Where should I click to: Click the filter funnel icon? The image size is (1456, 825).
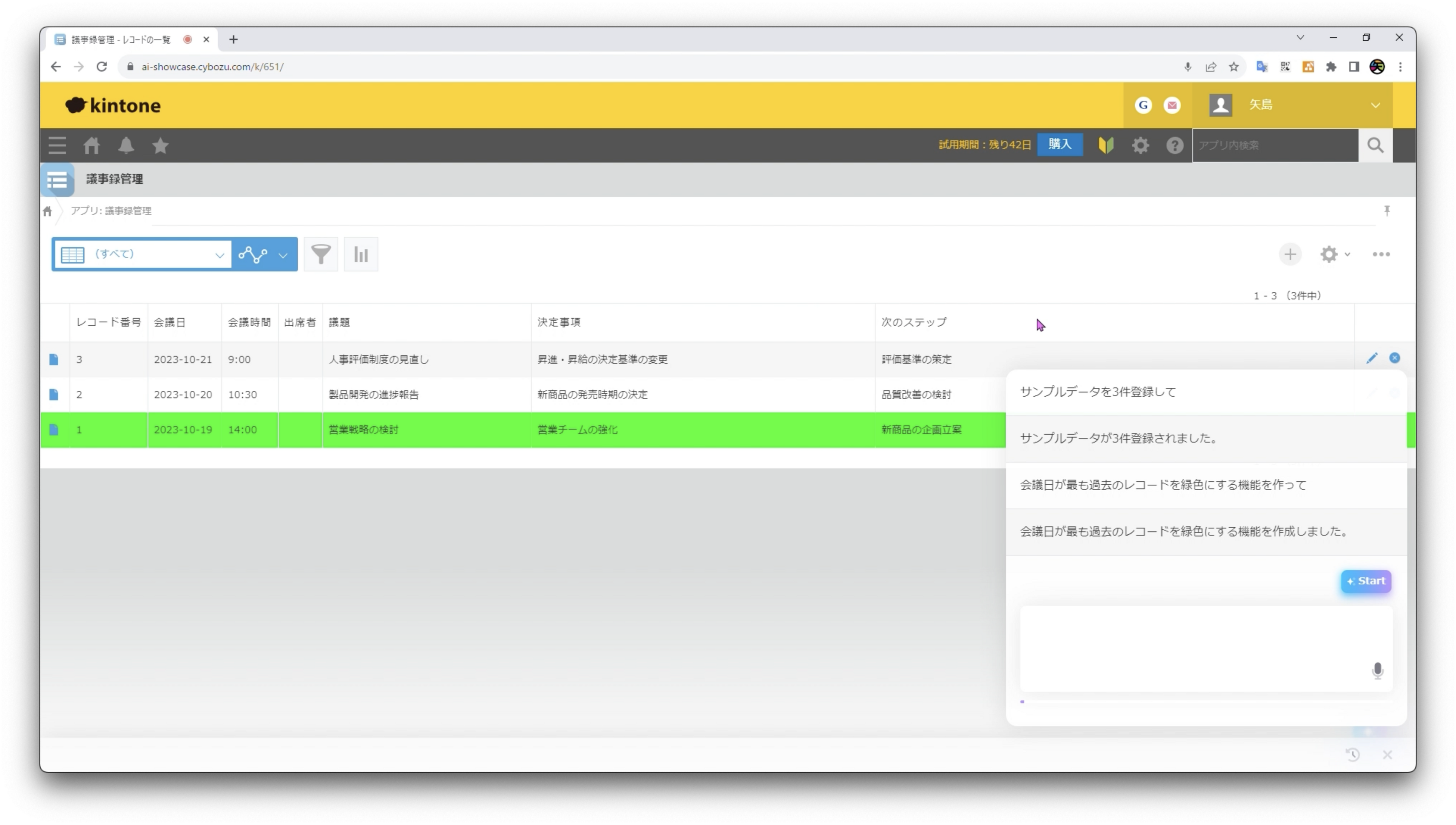(321, 254)
